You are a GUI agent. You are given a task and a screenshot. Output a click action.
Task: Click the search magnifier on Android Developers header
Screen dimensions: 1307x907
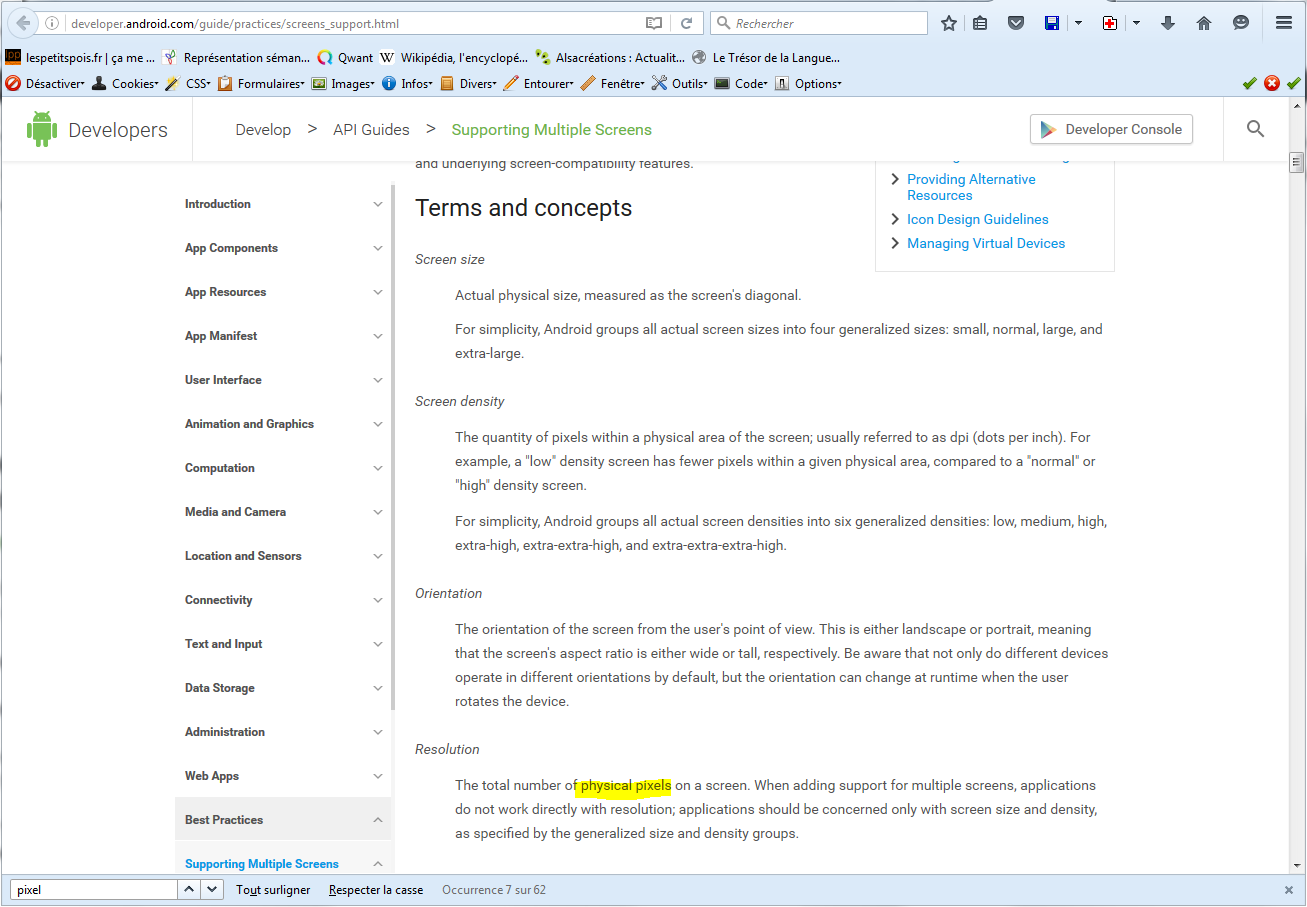point(1255,129)
